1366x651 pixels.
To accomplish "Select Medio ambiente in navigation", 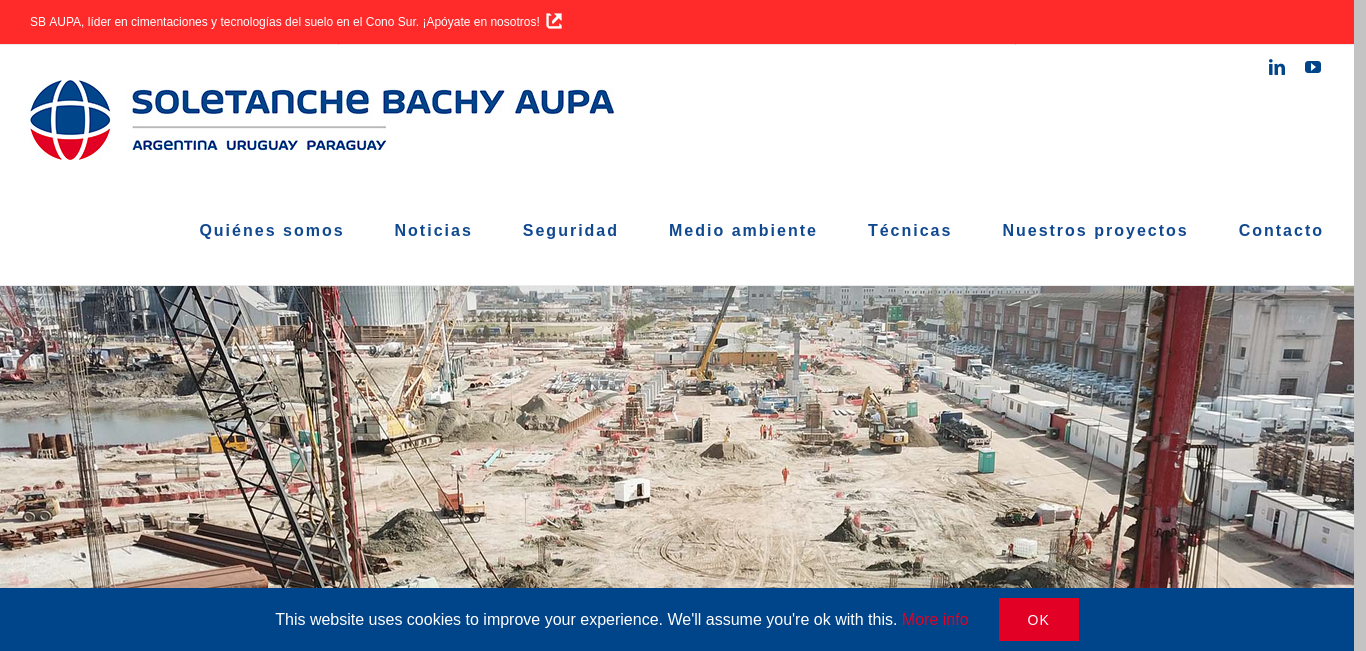I will [743, 231].
